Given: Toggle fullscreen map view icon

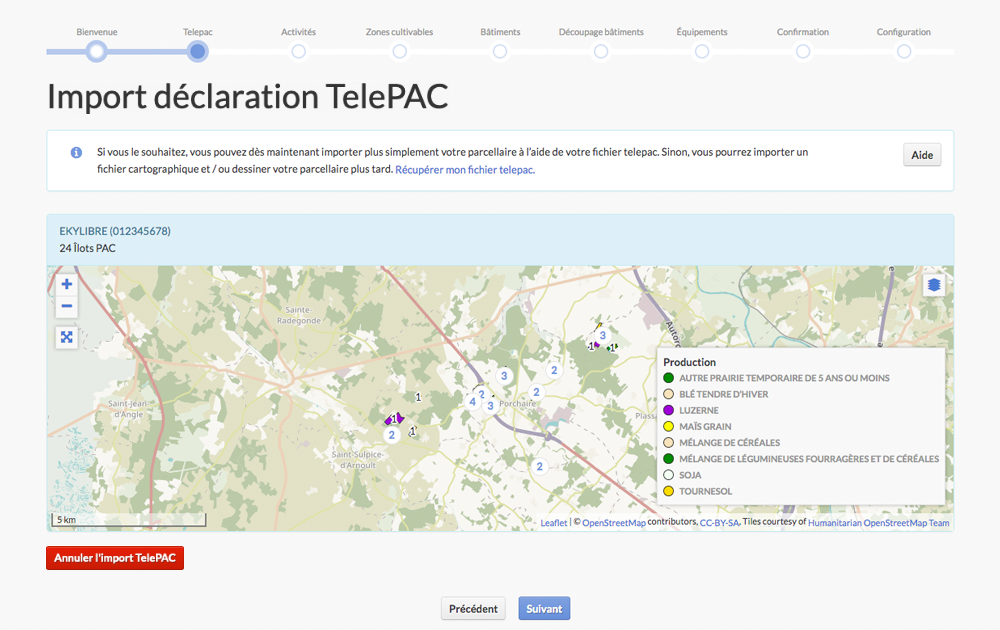Looking at the screenshot, I should (66, 337).
